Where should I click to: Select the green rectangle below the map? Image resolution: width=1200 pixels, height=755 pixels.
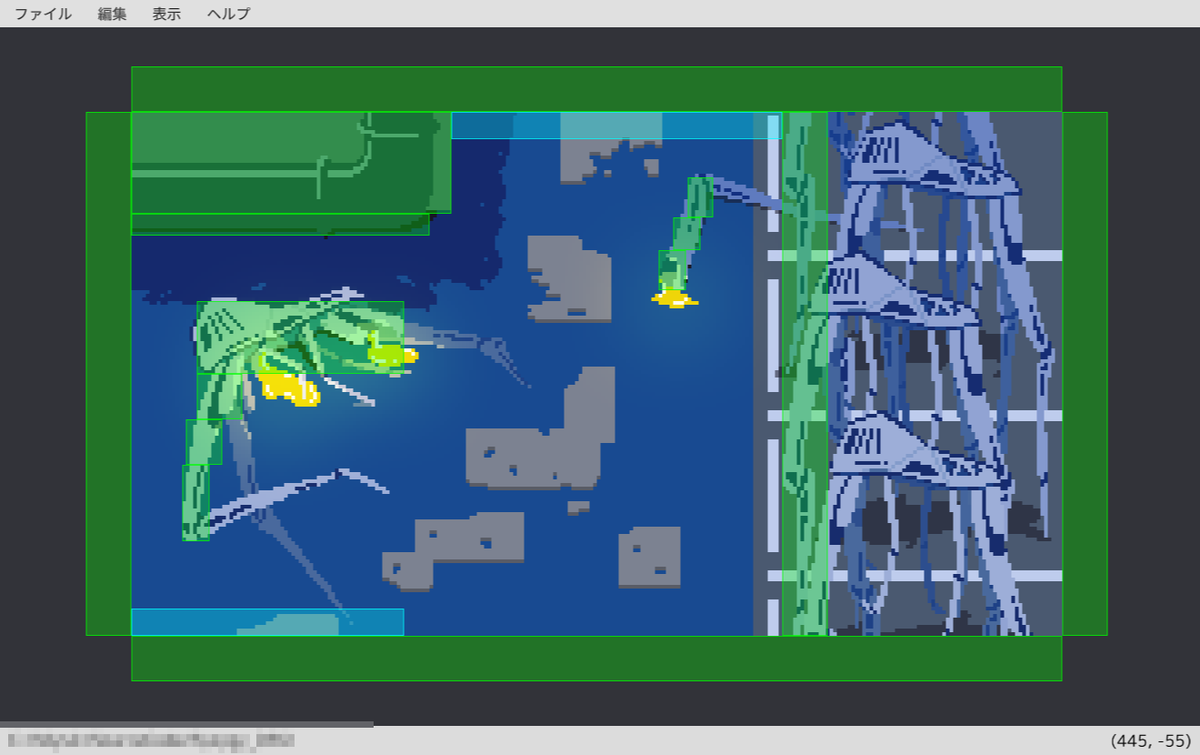[596, 658]
